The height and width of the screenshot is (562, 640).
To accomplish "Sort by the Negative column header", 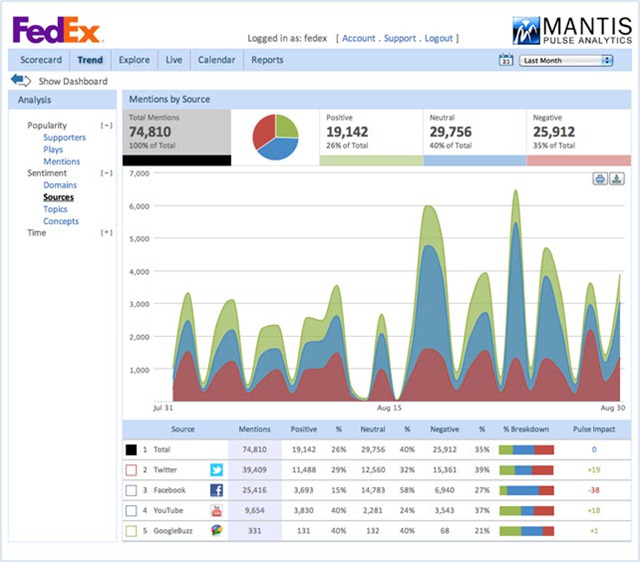I will coord(444,429).
